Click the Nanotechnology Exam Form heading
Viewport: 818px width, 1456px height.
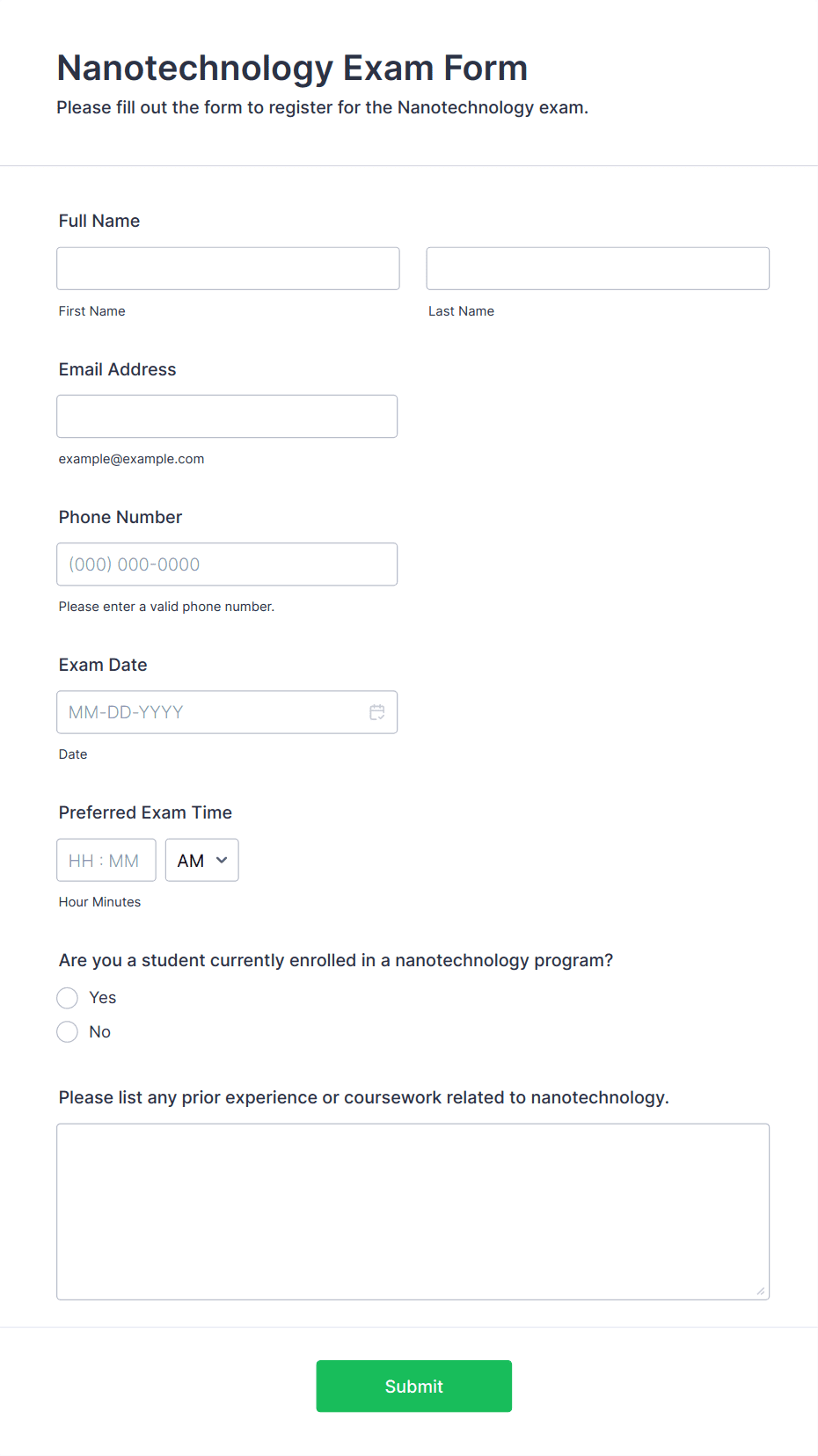pyautogui.click(x=292, y=68)
